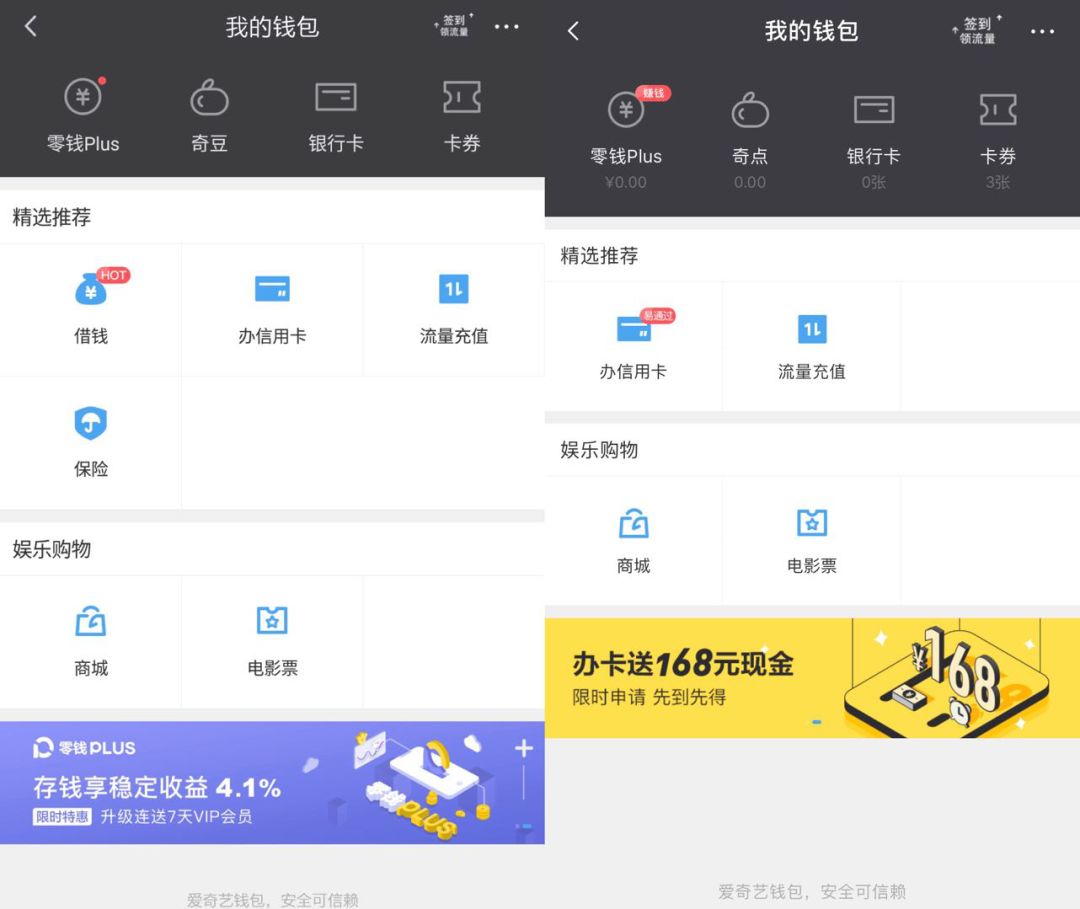Tap back arrow in left wallet screen
This screenshot has height=909, width=1080.
pyautogui.click(x=30, y=27)
